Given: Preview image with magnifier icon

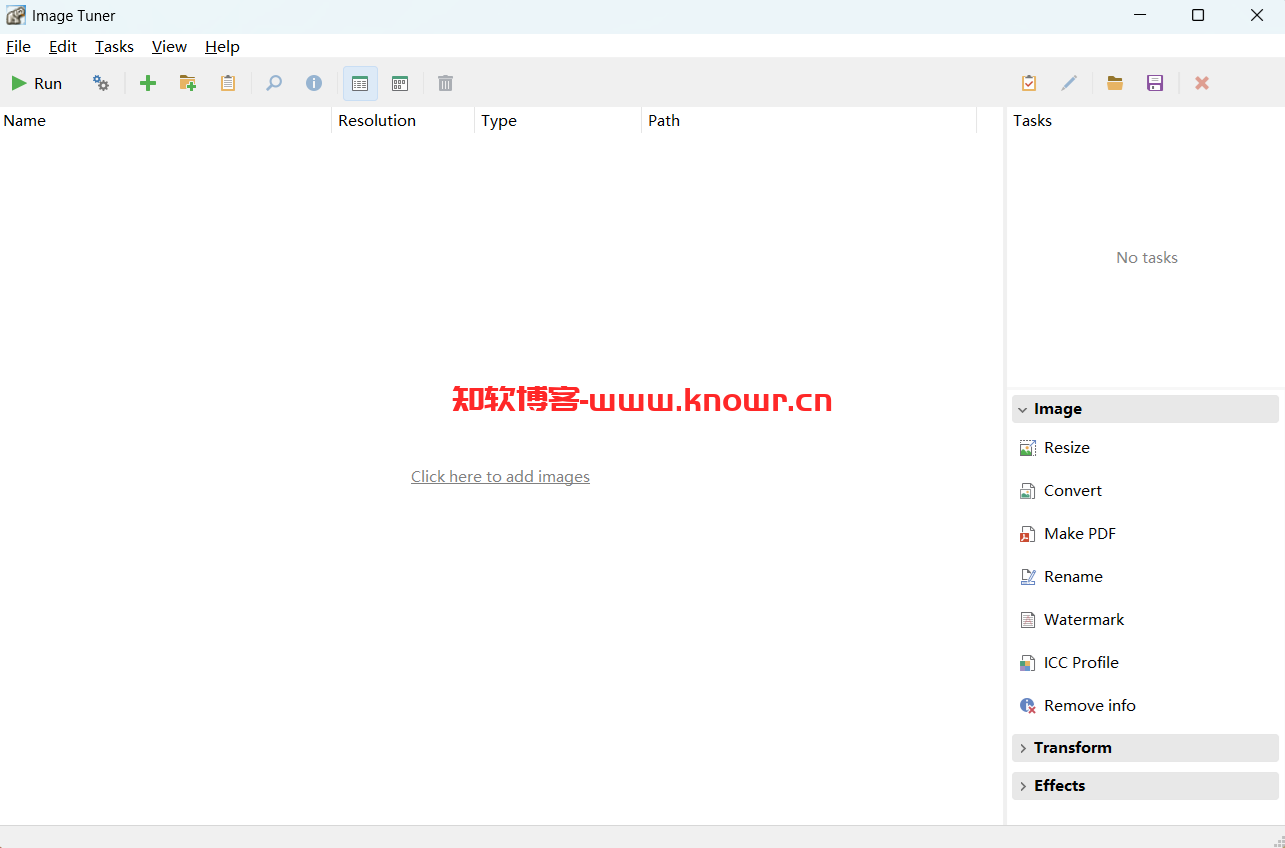Looking at the screenshot, I should click(x=274, y=83).
